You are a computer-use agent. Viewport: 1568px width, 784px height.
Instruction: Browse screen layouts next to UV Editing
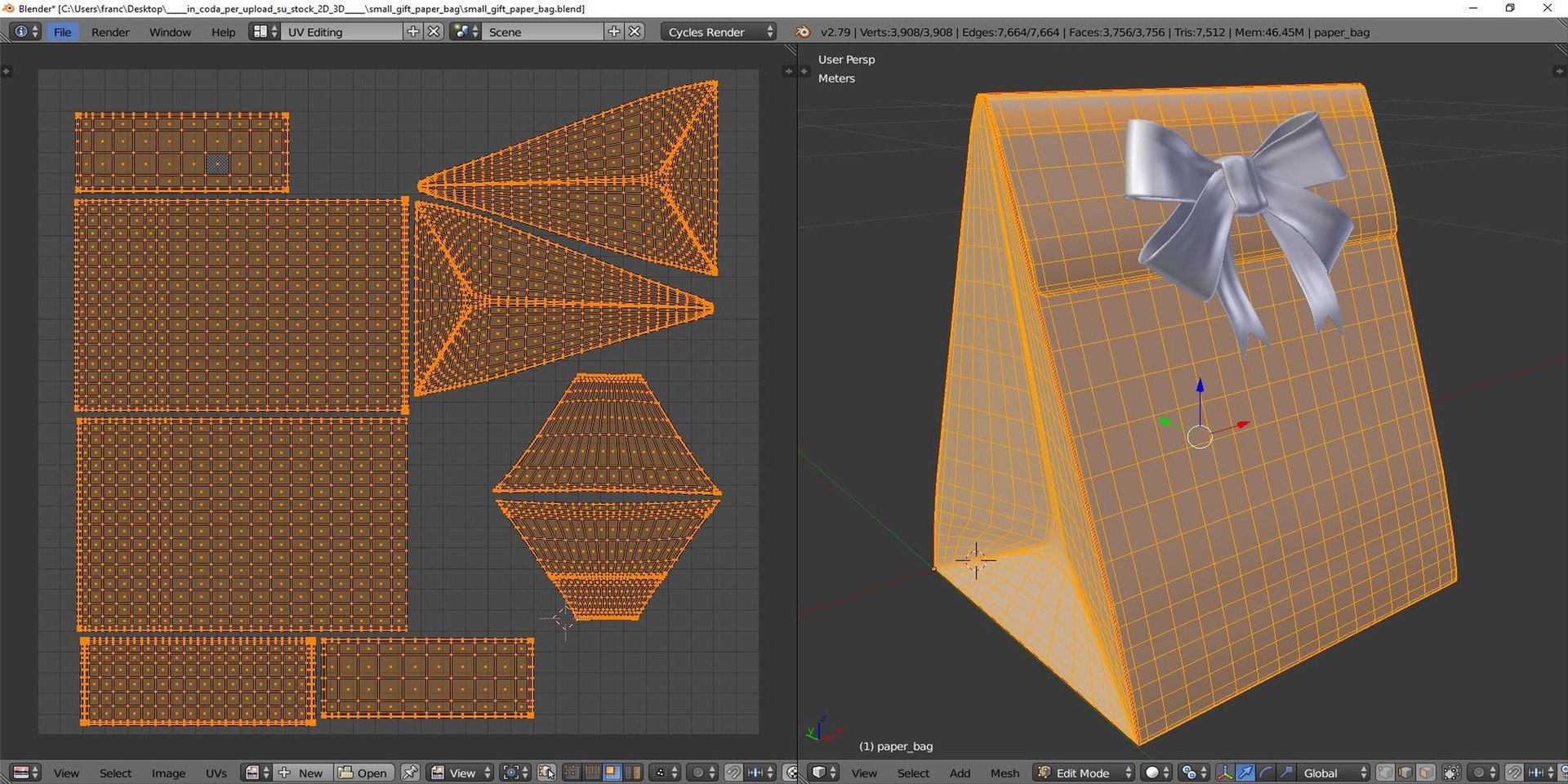pyautogui.click(x=265, y=32)
